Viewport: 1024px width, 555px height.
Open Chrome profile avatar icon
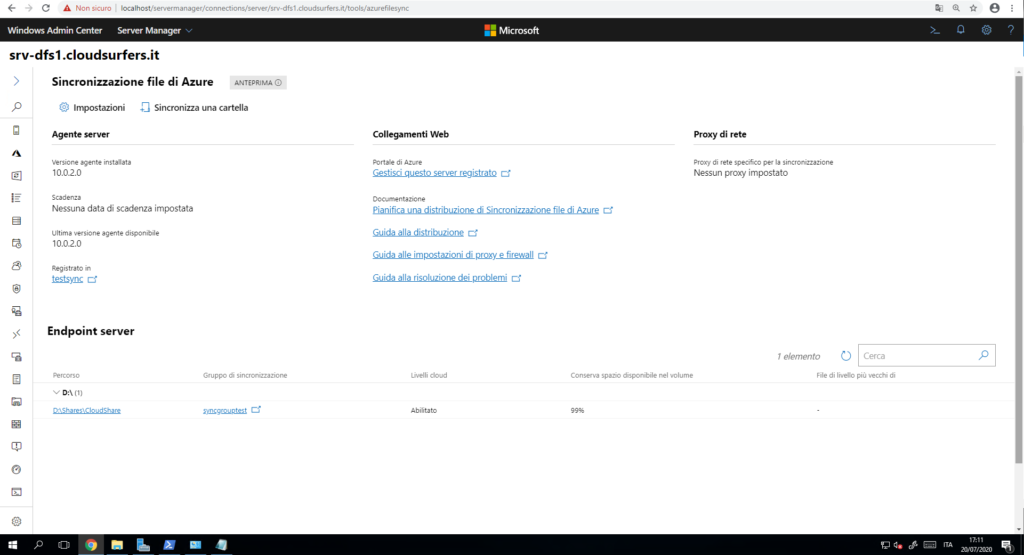pos(995,8)
